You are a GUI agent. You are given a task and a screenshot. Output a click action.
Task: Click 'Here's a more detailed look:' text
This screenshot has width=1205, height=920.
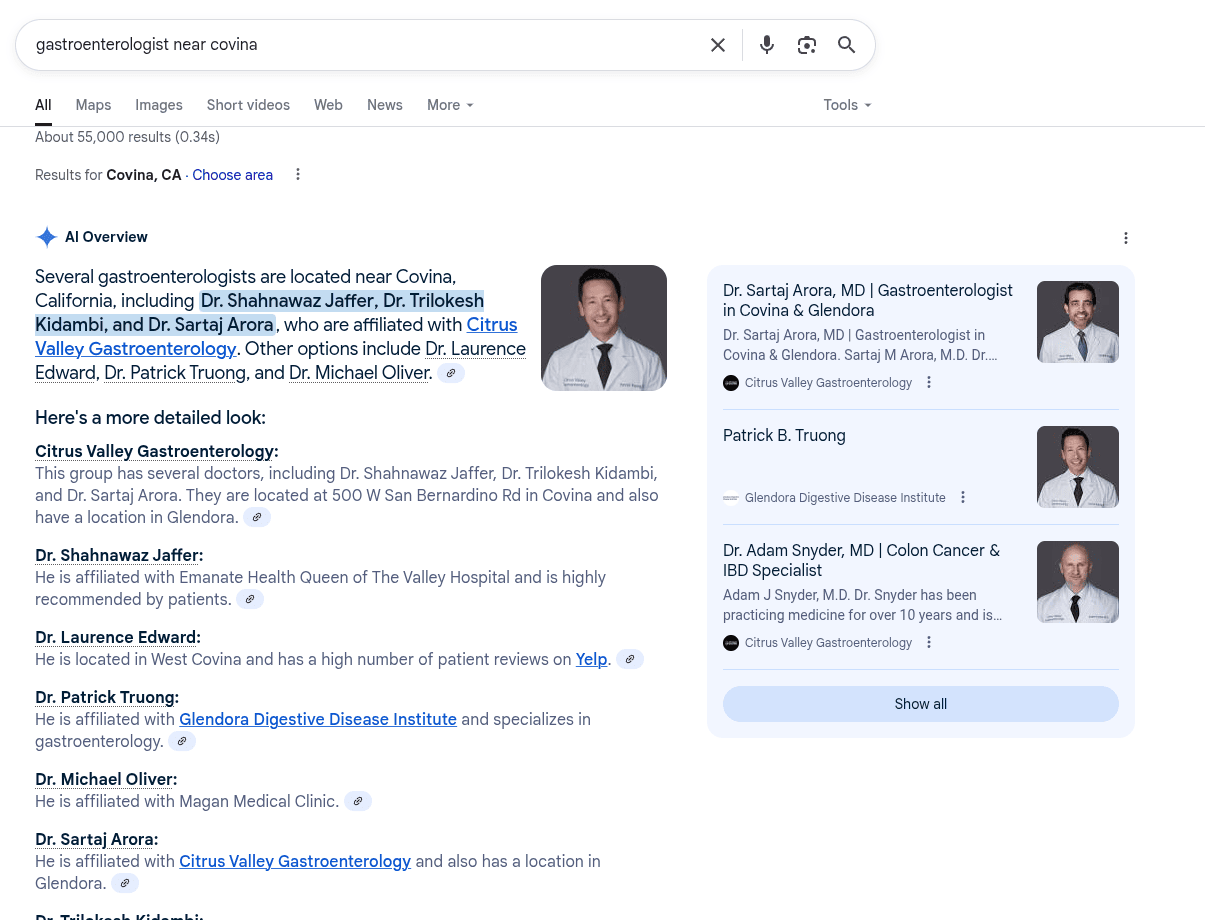coord(150,418)
